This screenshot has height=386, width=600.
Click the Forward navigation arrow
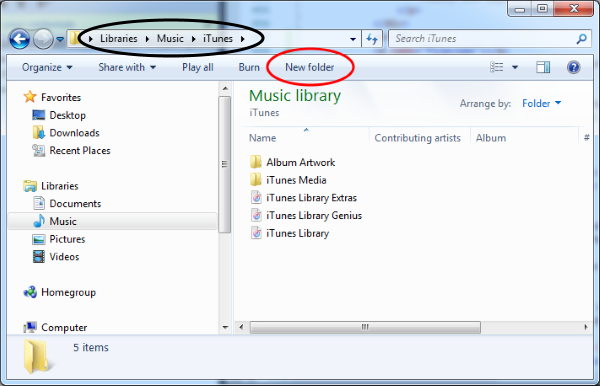coord(43,39)
